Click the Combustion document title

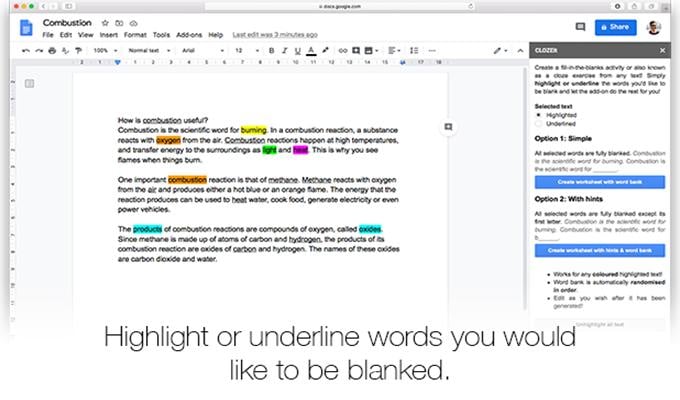tap(67, 23)
